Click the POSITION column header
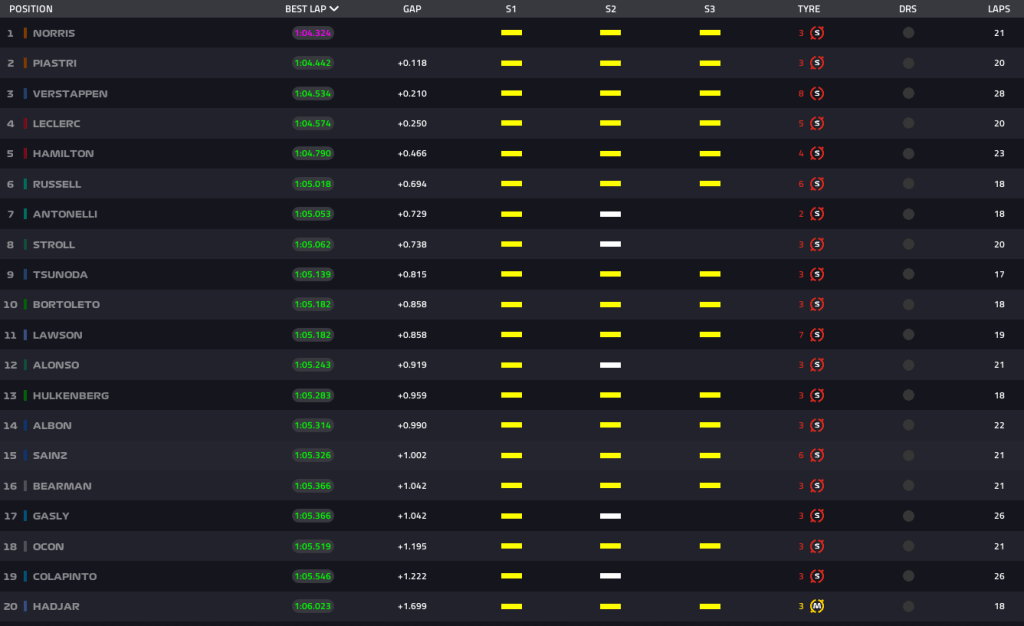 coord(31,9)
